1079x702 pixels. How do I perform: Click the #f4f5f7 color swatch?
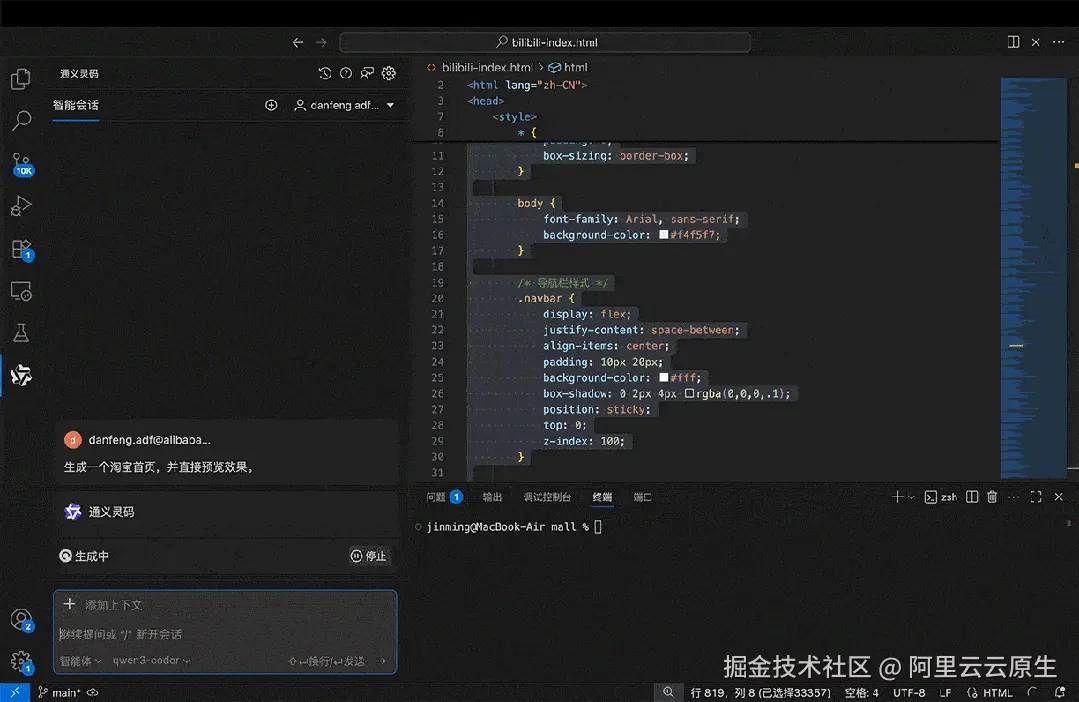click(663, 235)
